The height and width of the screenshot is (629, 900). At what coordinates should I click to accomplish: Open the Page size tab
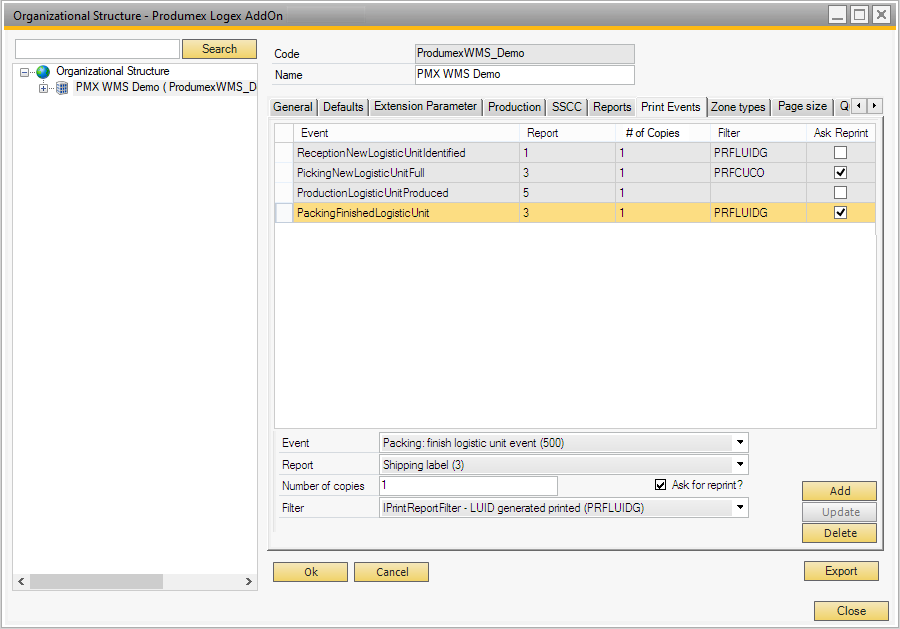tap(802, 106)
